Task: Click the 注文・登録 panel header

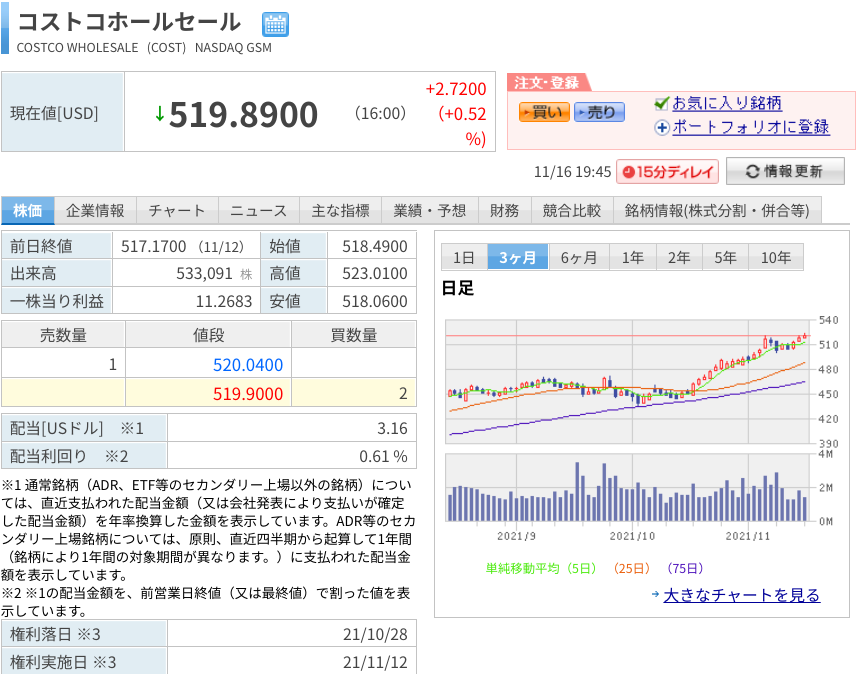Action: click(547, 83)
